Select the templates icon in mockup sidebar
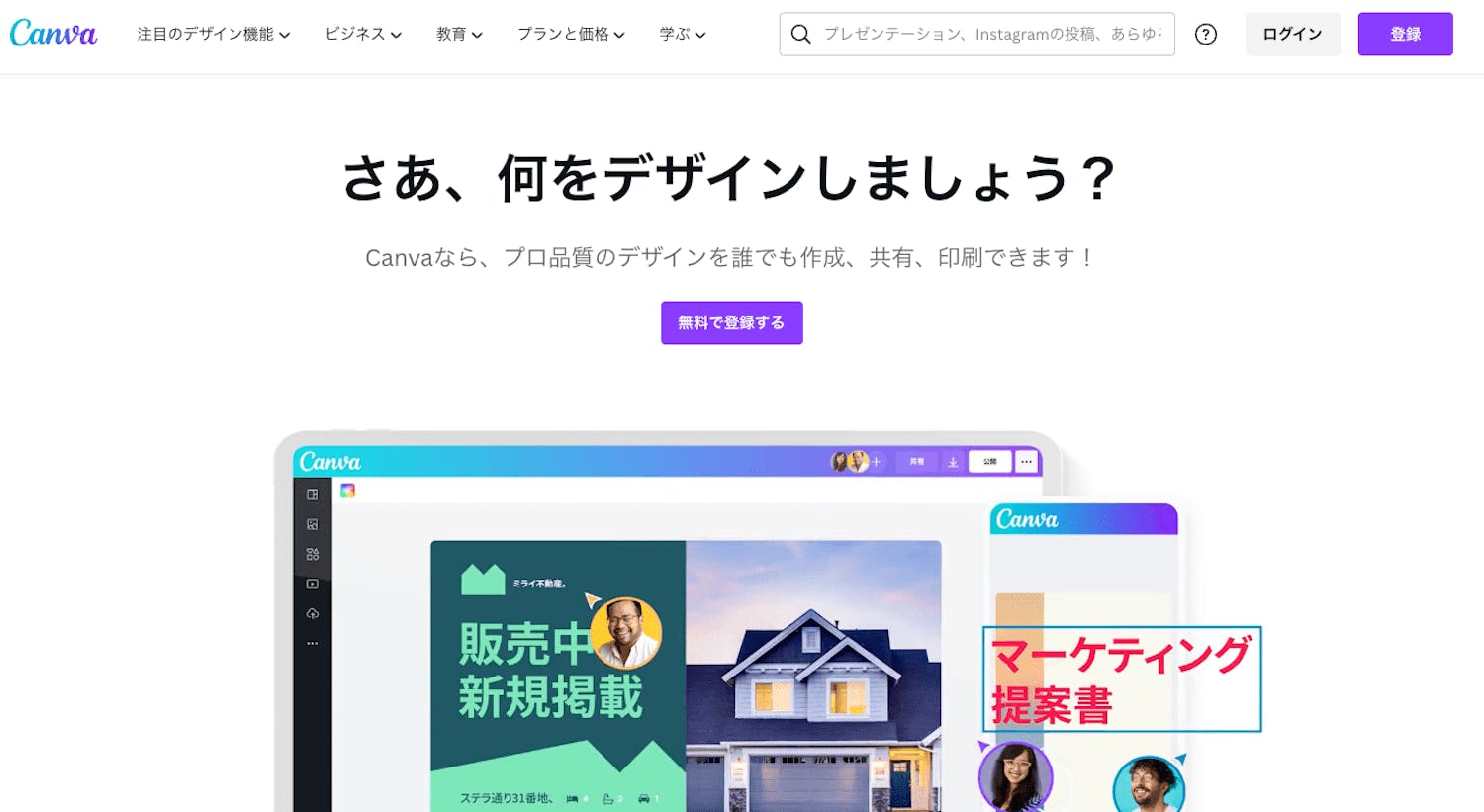This screenshot has width=1484, height=812. click(x=313, y=495)
